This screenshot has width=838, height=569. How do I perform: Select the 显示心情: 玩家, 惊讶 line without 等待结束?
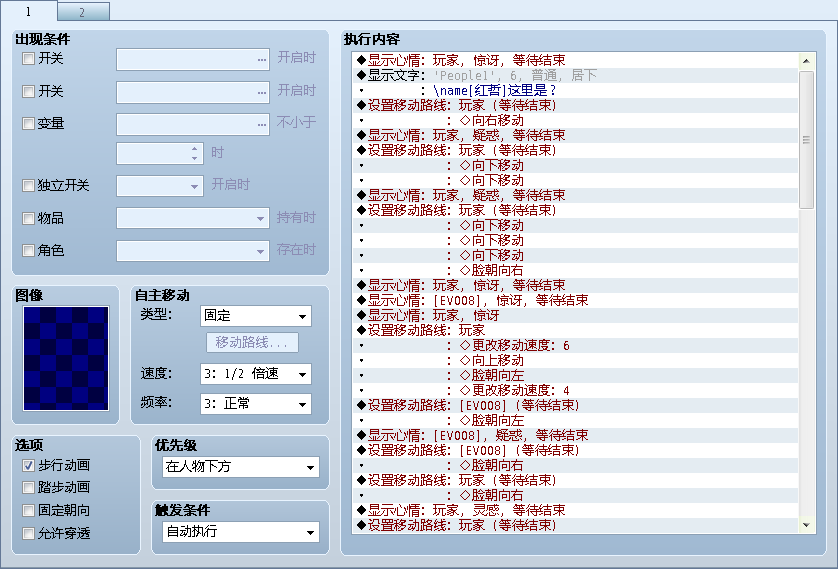(576, 315)
